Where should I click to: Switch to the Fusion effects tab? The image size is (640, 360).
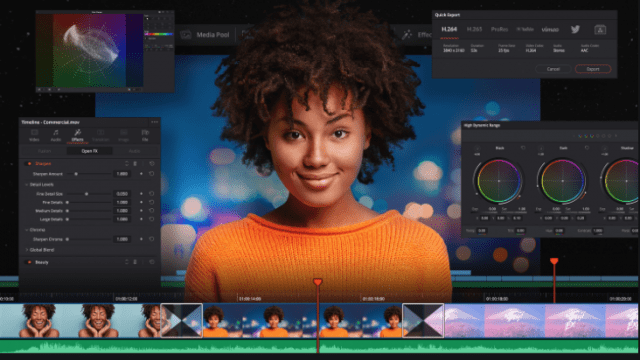(44, 151)
